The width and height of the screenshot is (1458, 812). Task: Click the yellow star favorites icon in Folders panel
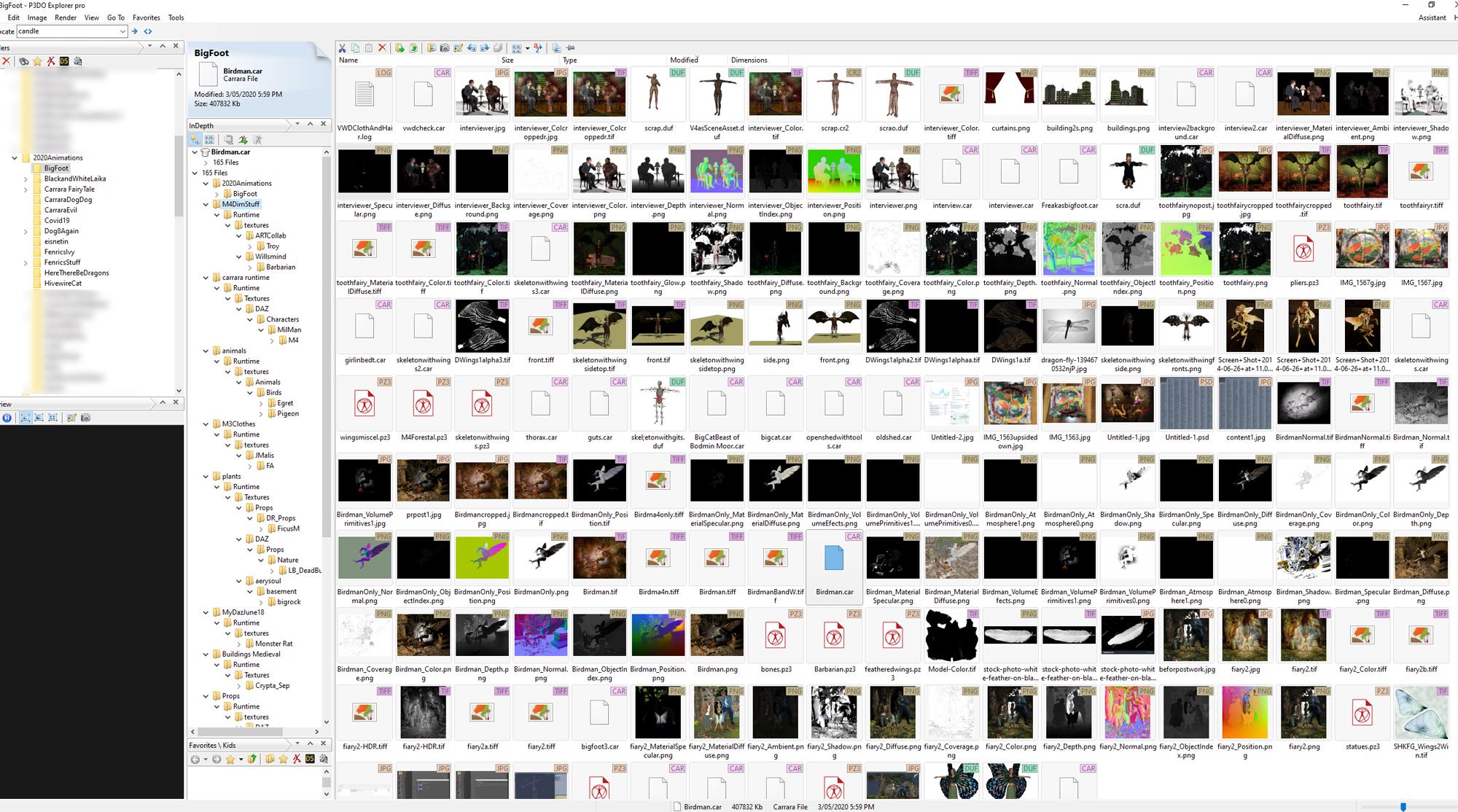(x=37, y=61)
